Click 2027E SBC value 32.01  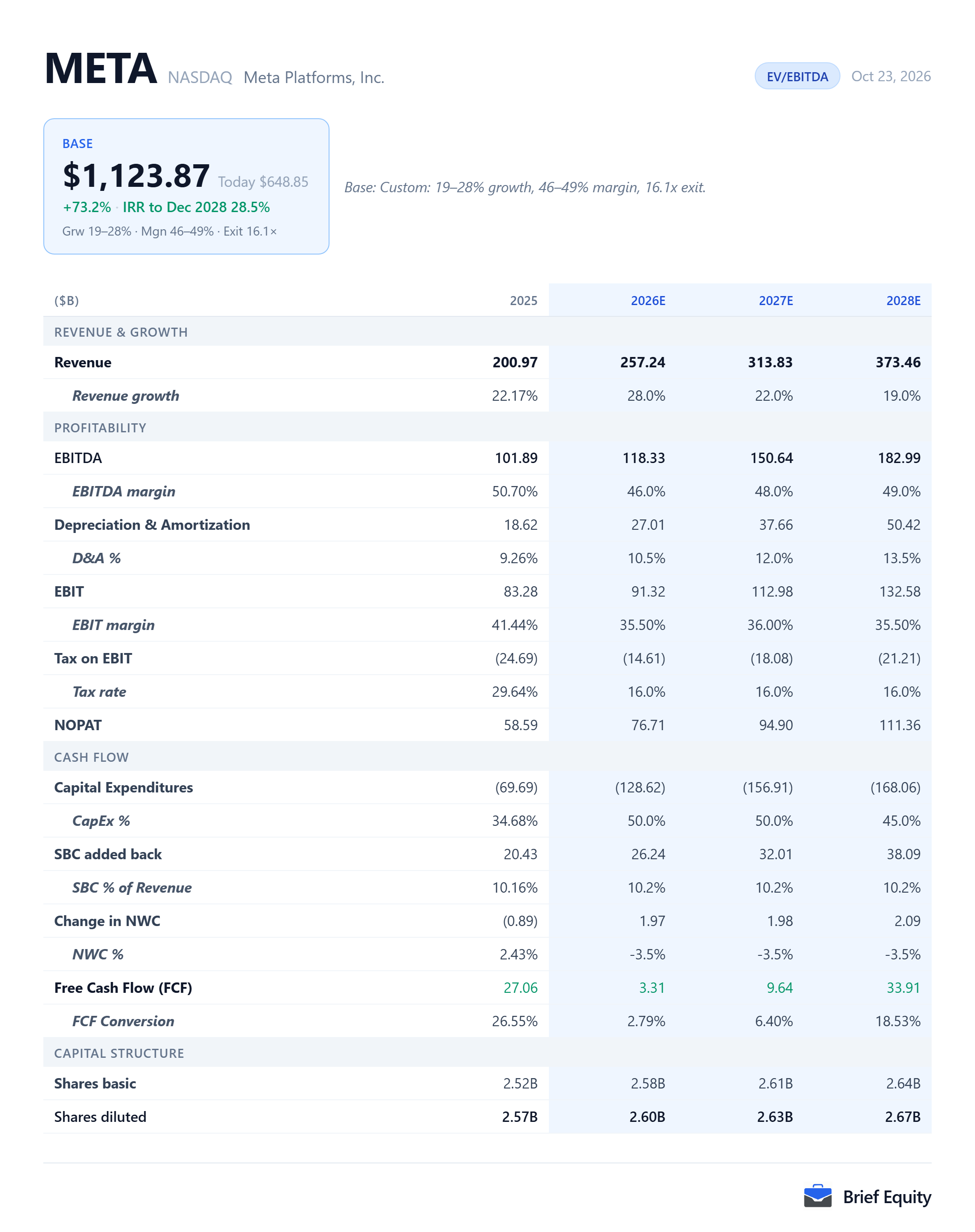pyautogui.click(x=776, y=854)
